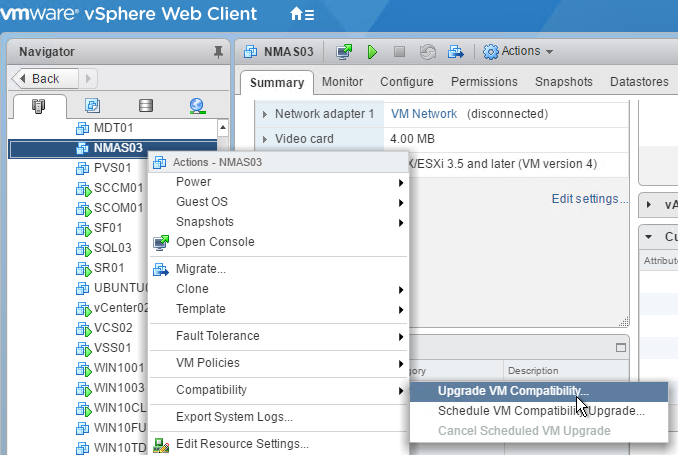Switch to the Permissions tab
The image size is (678, 455).
click(x=484, y=82)
